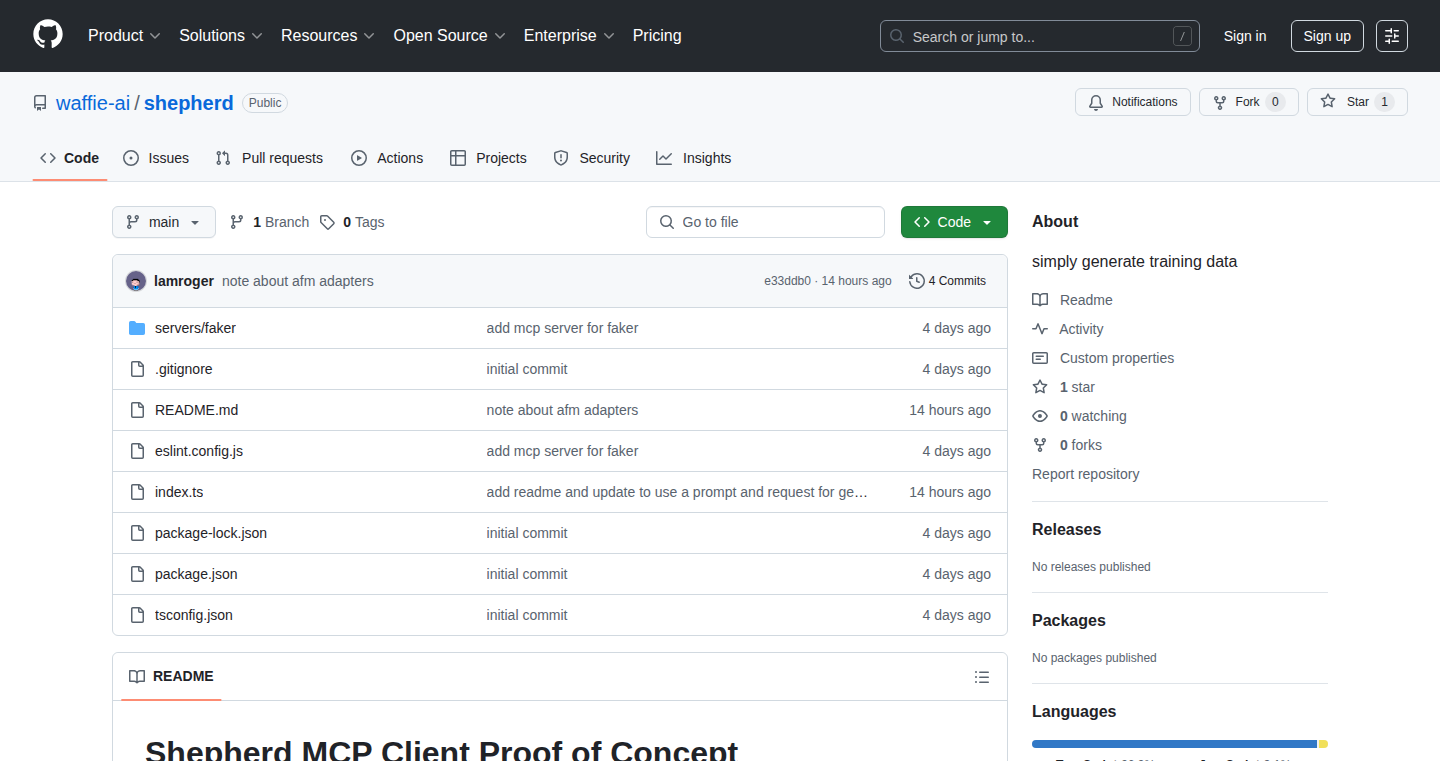Click the Go to file input
The width and height of the screenshot is (1440, 761).
[765, 222]
